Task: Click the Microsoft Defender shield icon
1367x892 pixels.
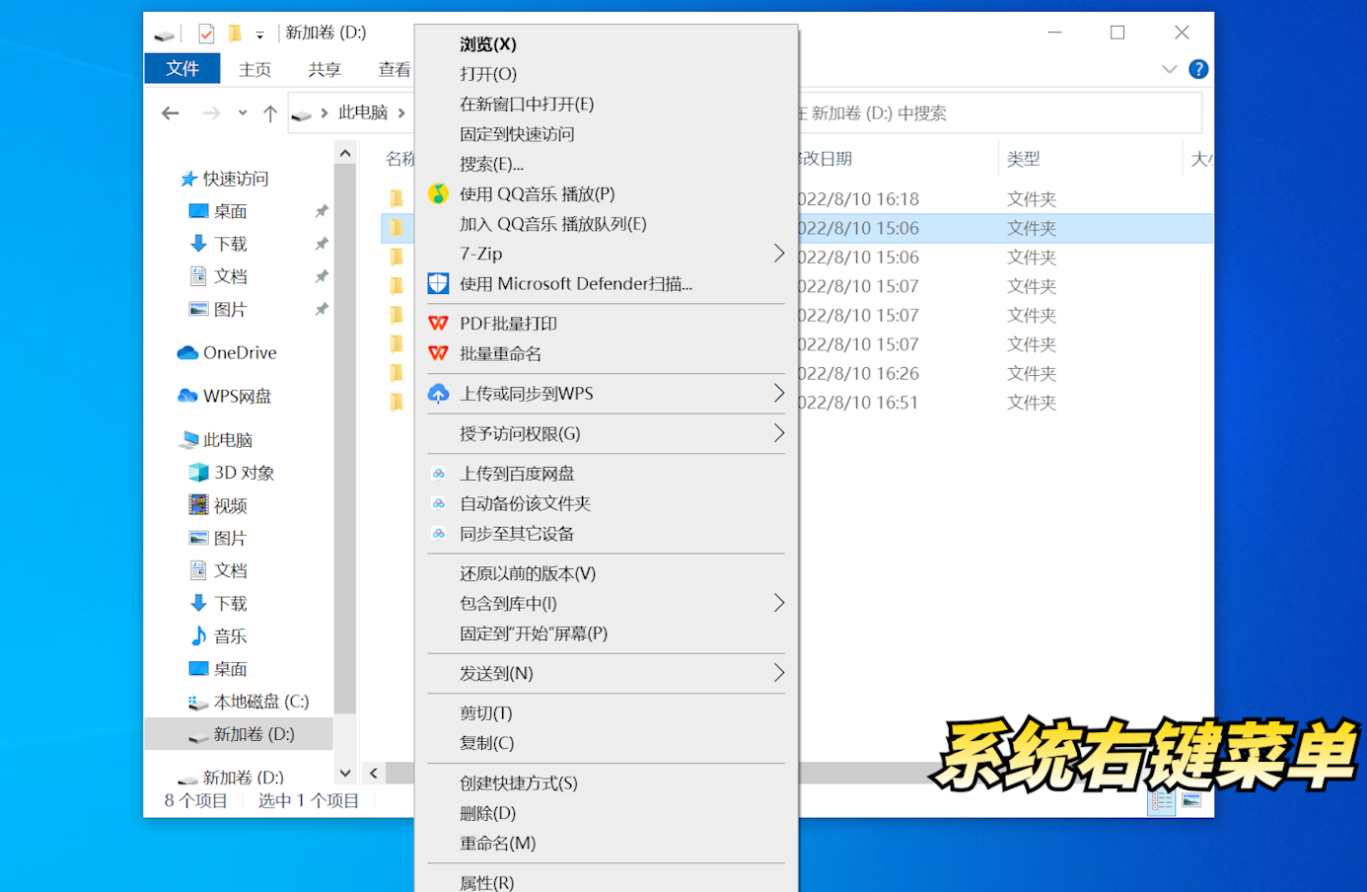Action: click(438, 284)
